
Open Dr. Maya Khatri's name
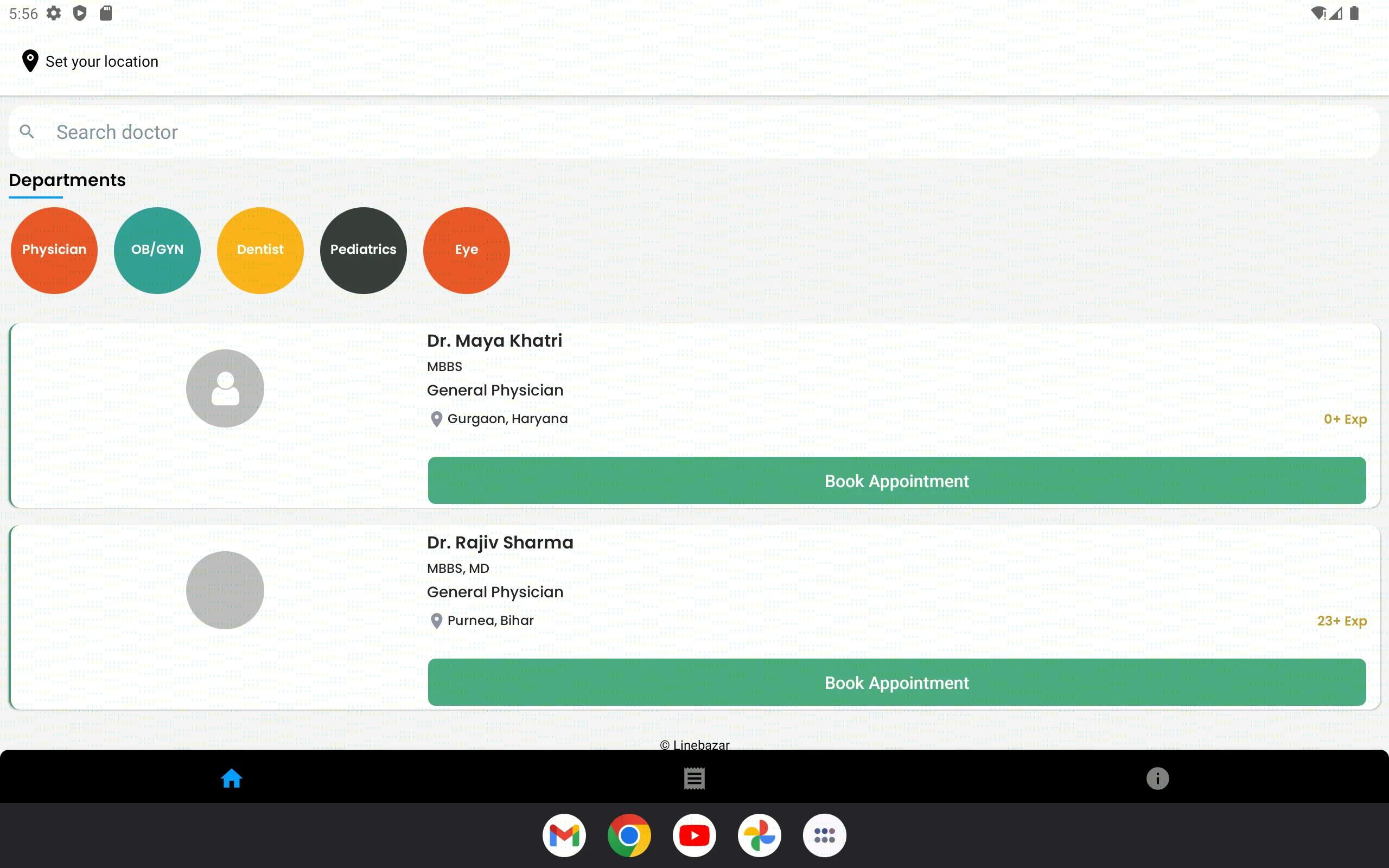[x=494, y=341]
